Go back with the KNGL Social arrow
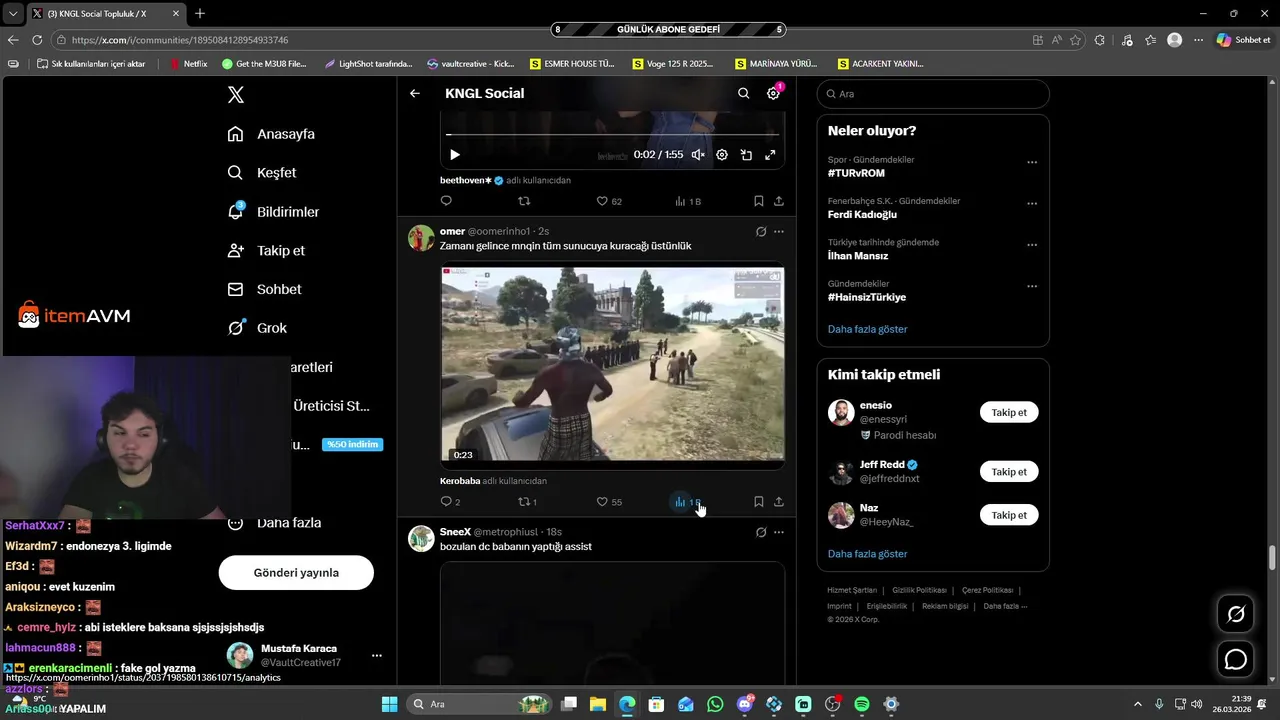The height and width of the screenshot is (720, 1280). point(415,93)
